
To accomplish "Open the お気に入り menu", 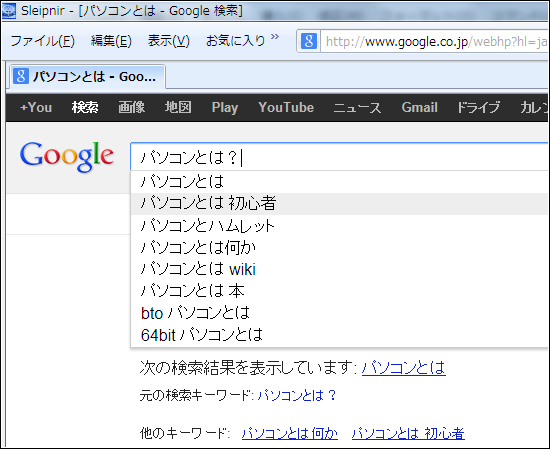I will pos(235,41).
